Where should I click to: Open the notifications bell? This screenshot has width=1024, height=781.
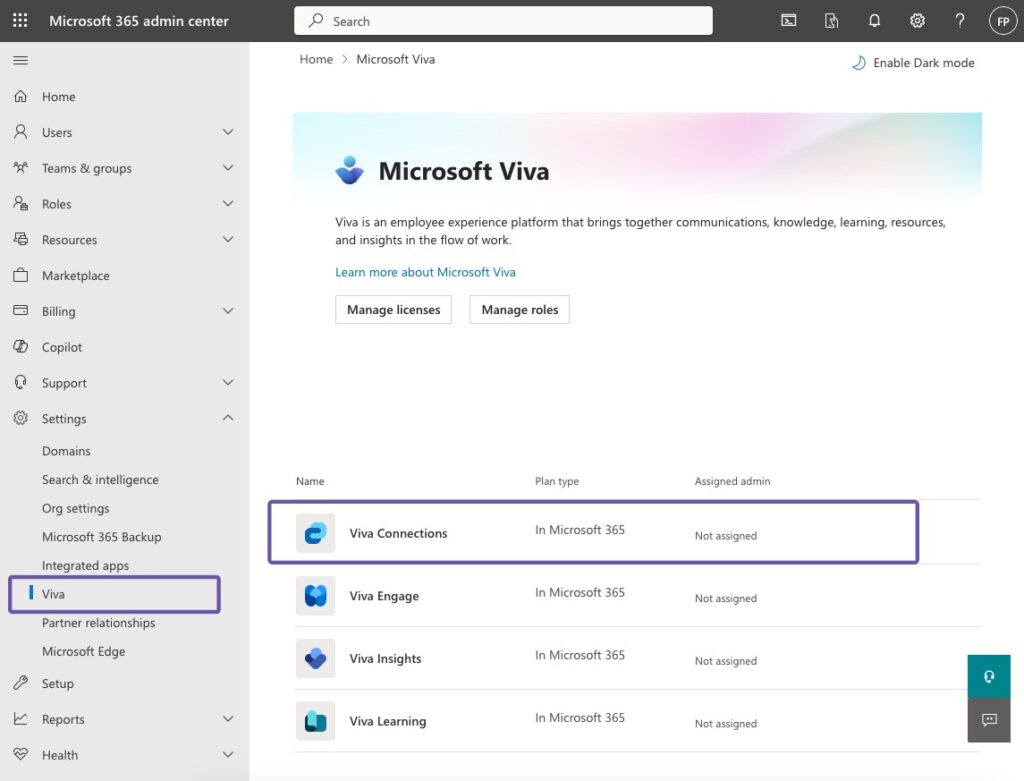[x=874, y=20]
